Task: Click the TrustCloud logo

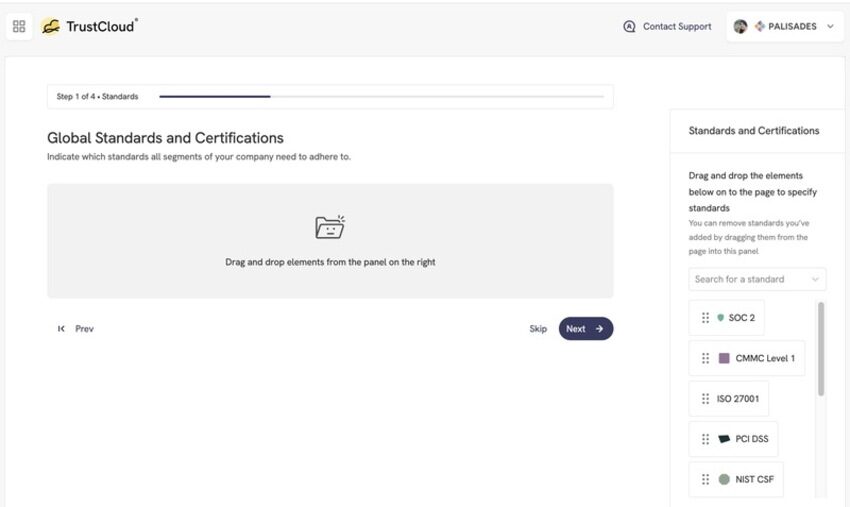Action: coord(89,26)
